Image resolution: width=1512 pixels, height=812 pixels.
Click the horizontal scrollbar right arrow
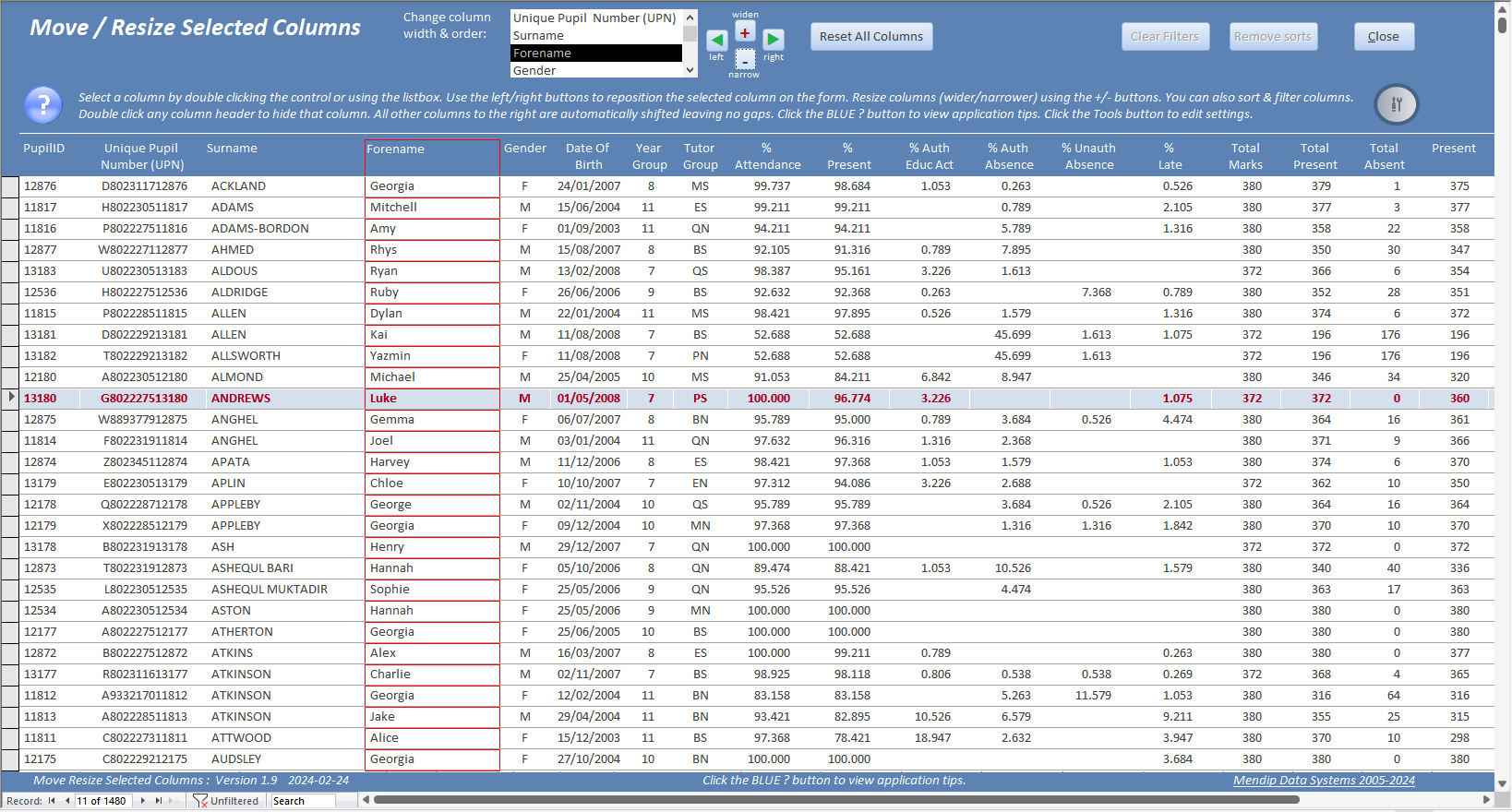(1486, 800)
